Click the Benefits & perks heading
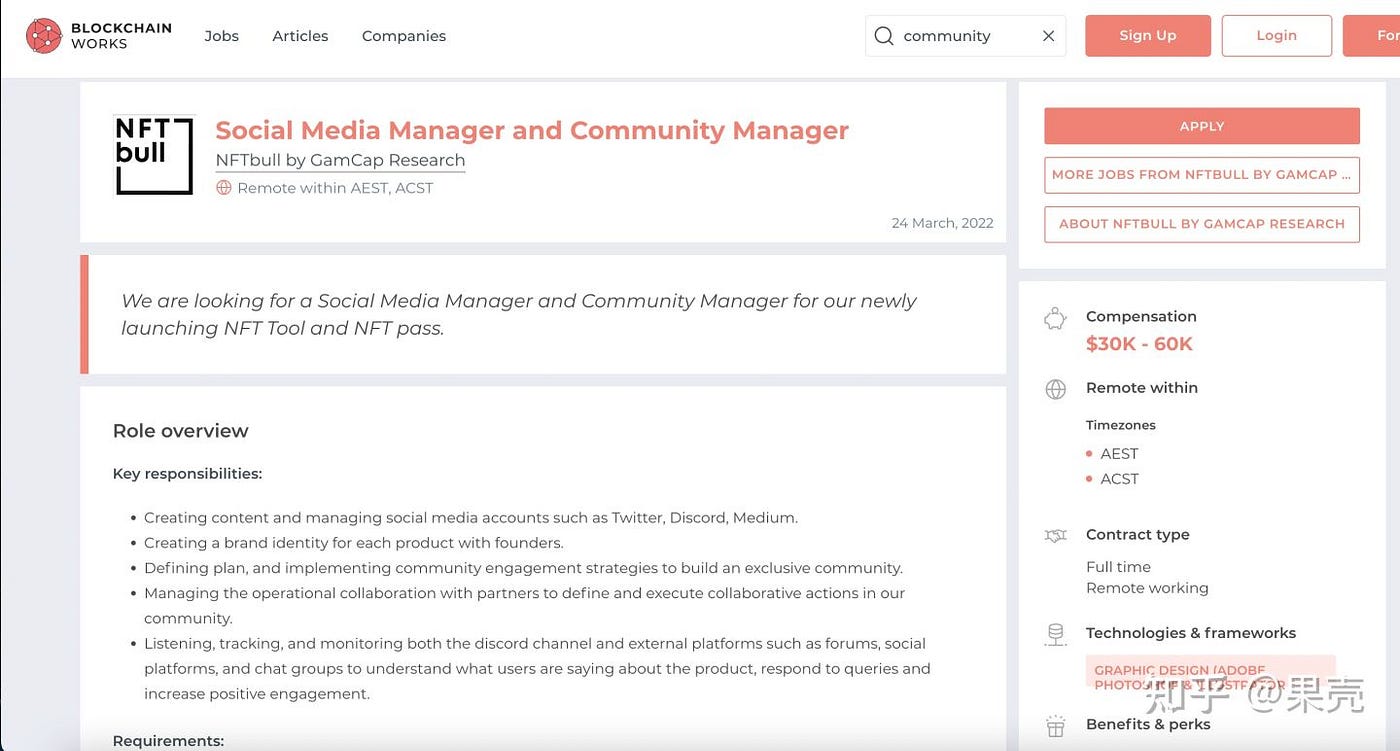This screenshot has height=751, width=1400. [1148, 725]
